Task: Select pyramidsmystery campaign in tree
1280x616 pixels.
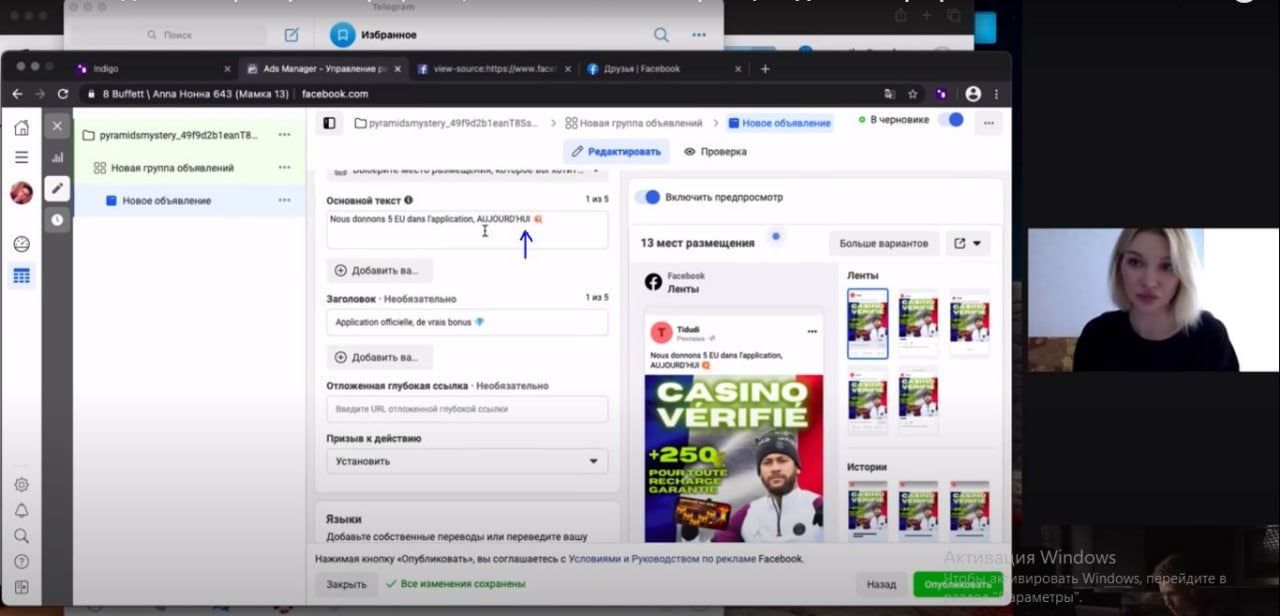Action: (x=189, y=135)
